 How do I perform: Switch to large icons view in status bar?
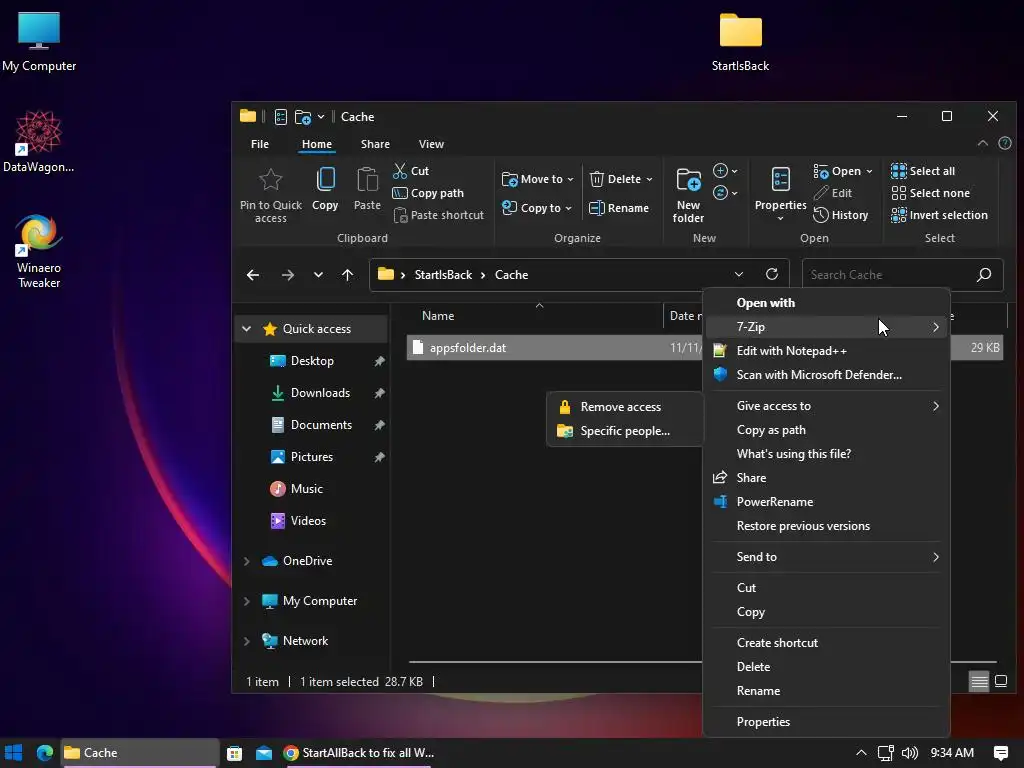pos(1001,682)
